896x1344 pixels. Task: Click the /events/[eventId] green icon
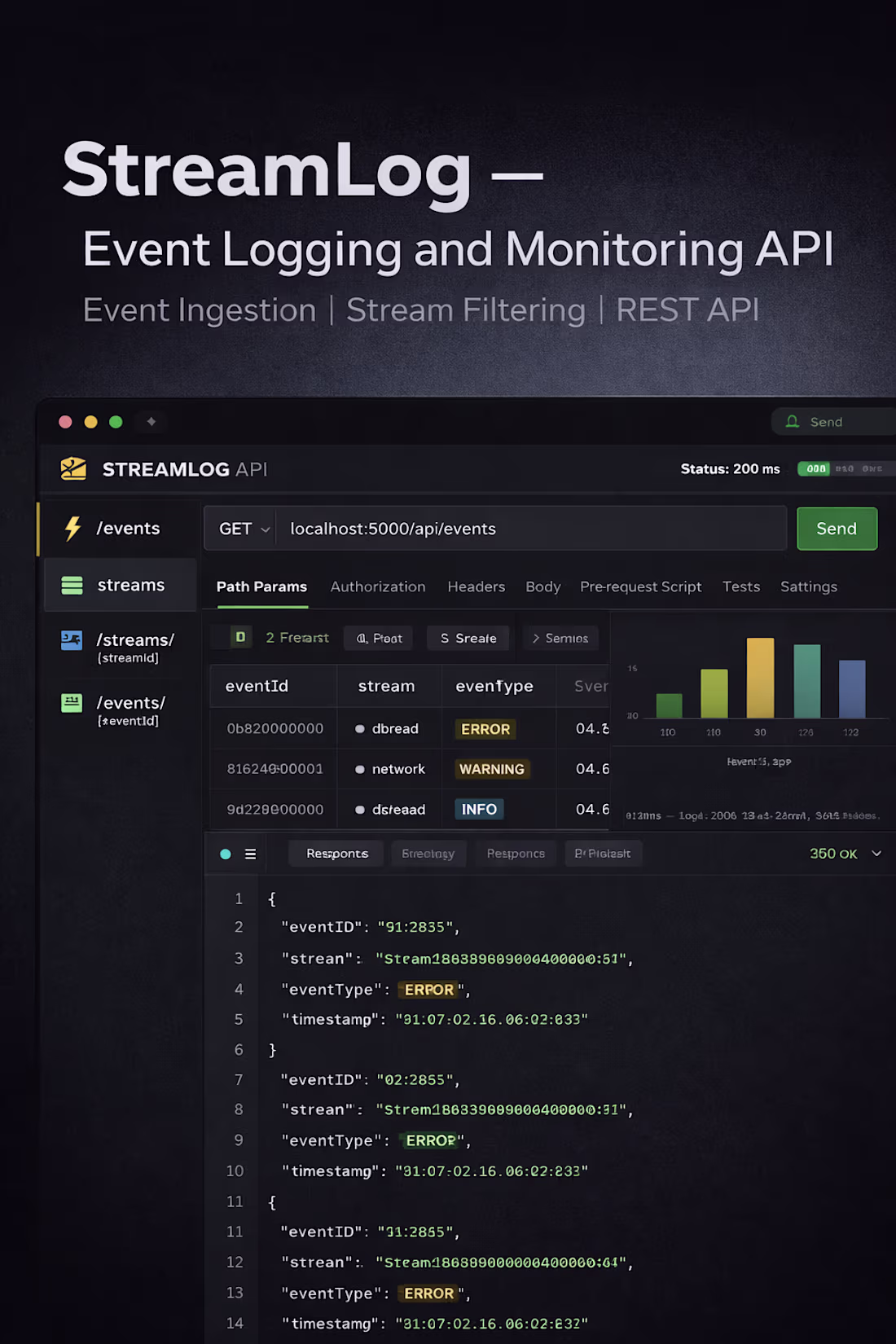click(72, 703)
